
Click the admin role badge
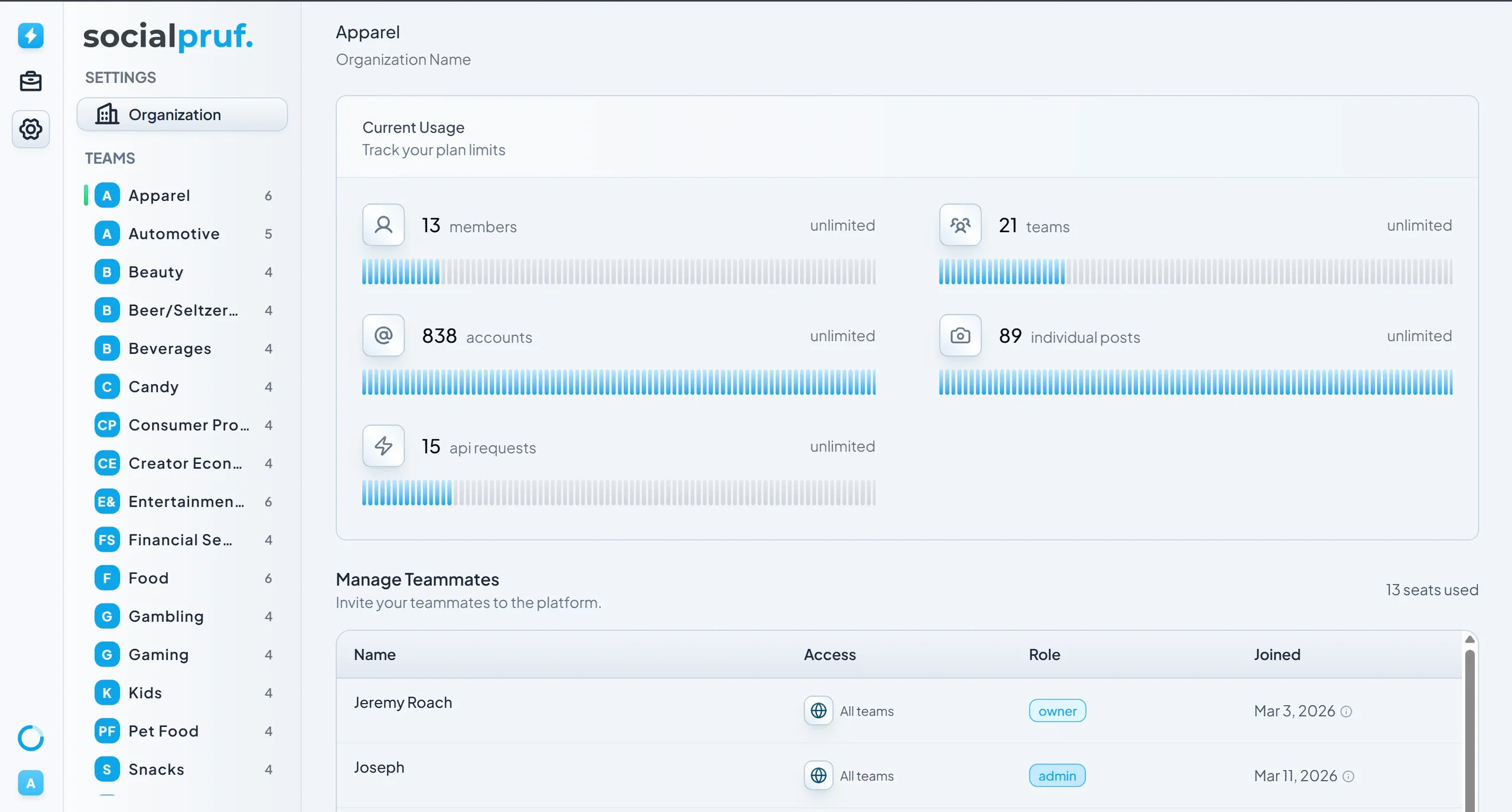[x=1057, y=775]
